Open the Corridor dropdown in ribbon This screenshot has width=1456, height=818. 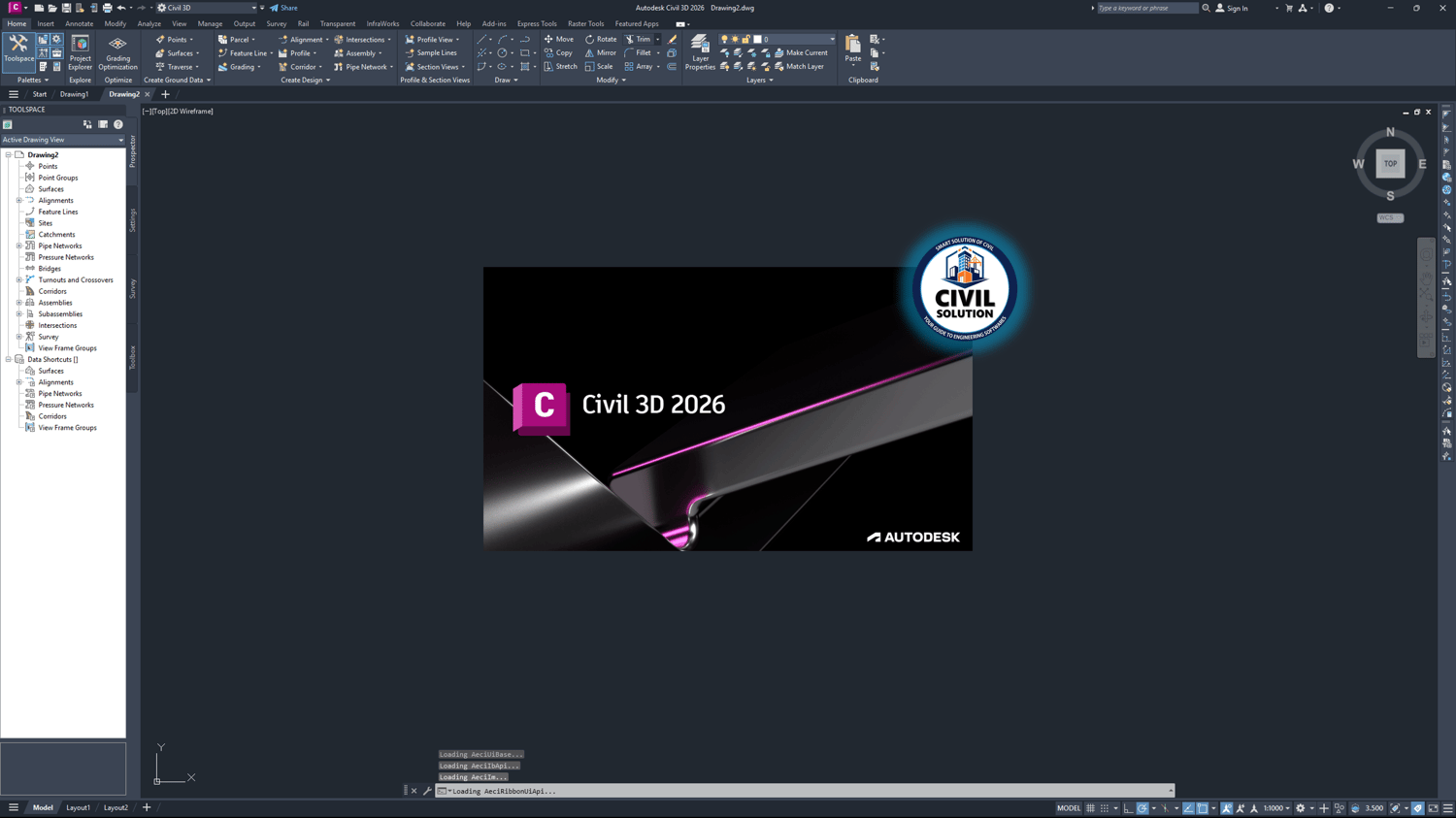click(300, 67)
